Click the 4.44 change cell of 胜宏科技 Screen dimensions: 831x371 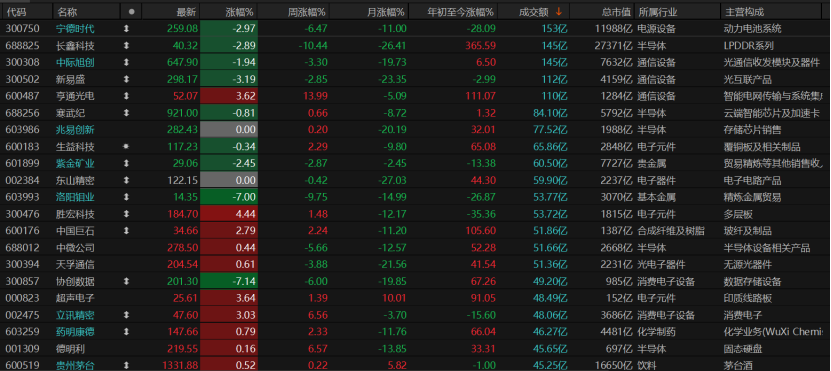(x=229, y=214)
